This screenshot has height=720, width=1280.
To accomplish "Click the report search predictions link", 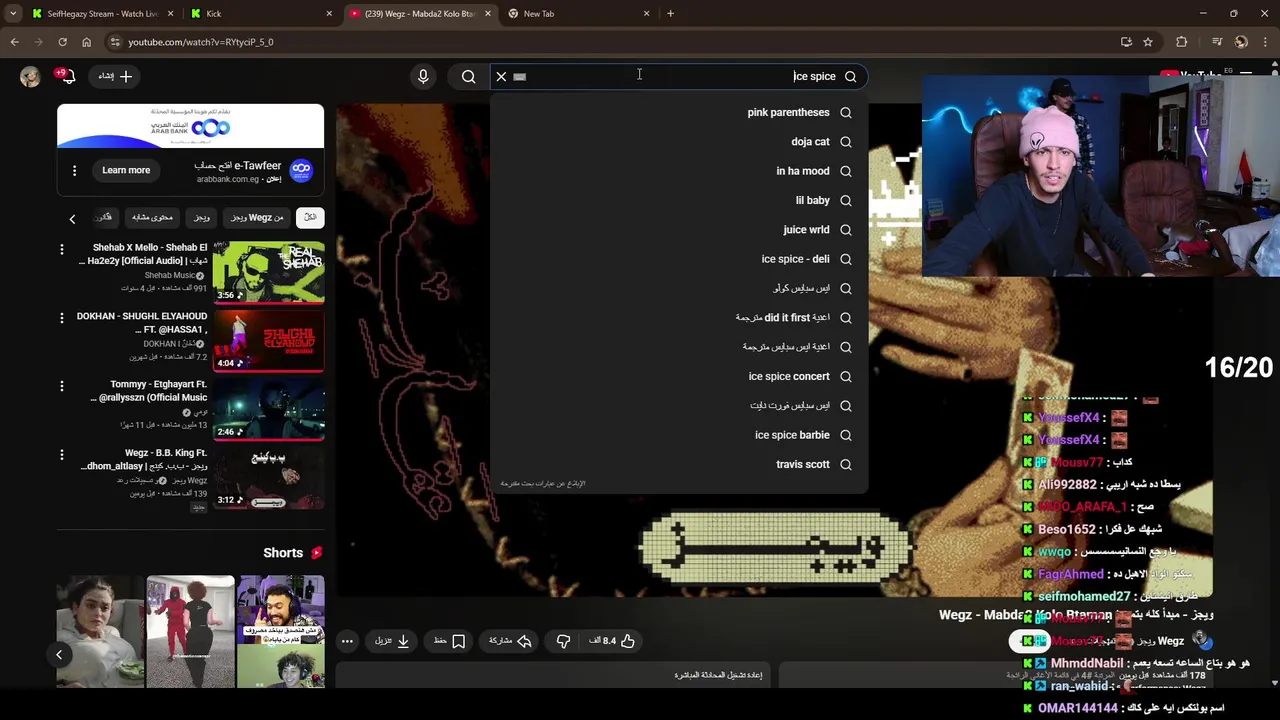I will click(x=543, y=484).
